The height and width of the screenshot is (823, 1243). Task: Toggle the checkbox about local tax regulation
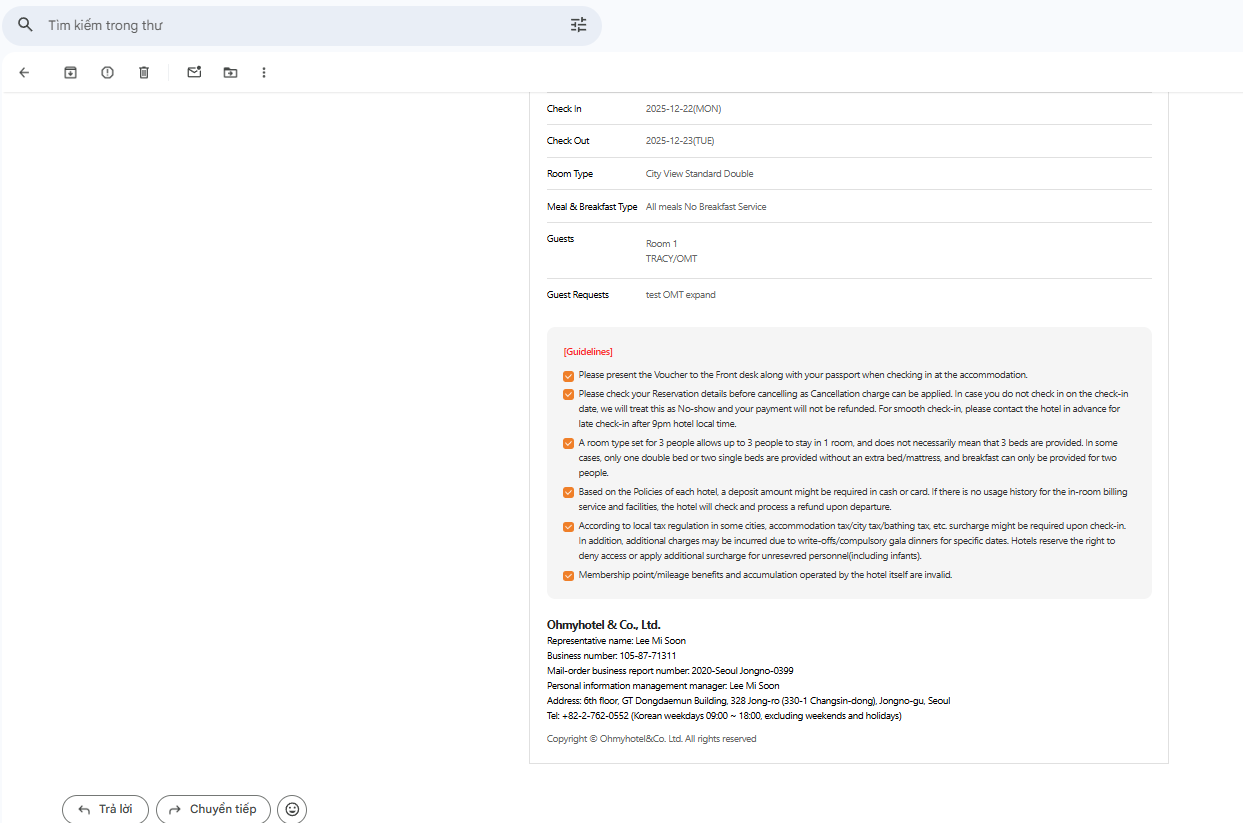click(568, 527)
